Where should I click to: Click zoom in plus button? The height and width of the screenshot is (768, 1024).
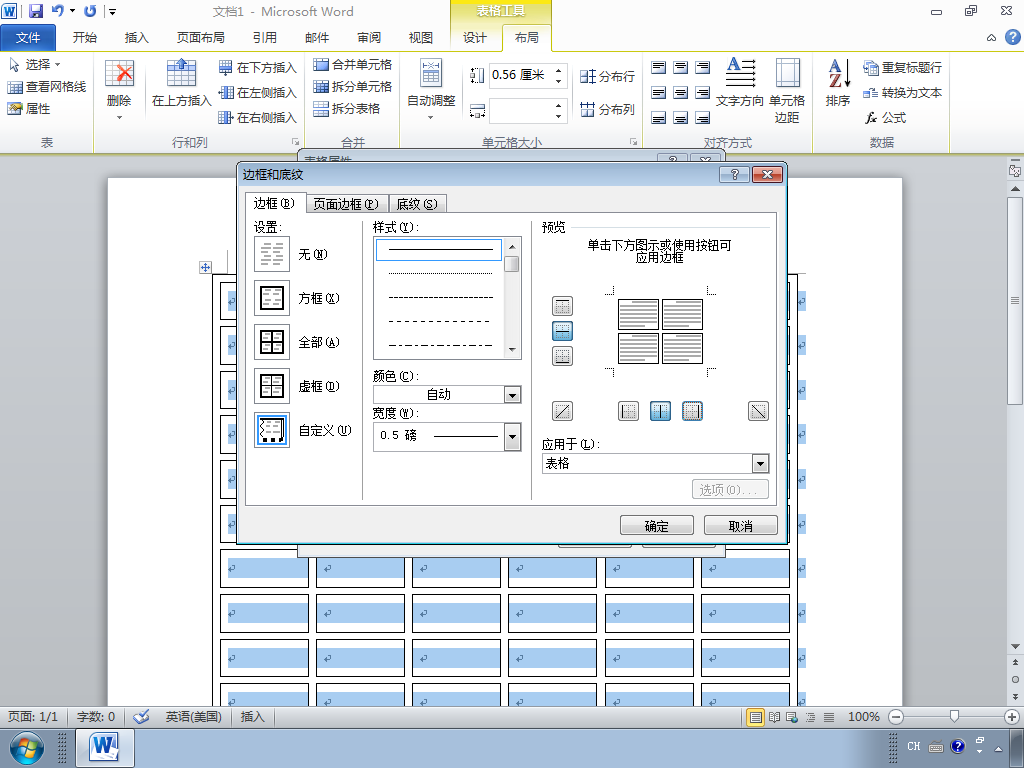[1012, 717]
